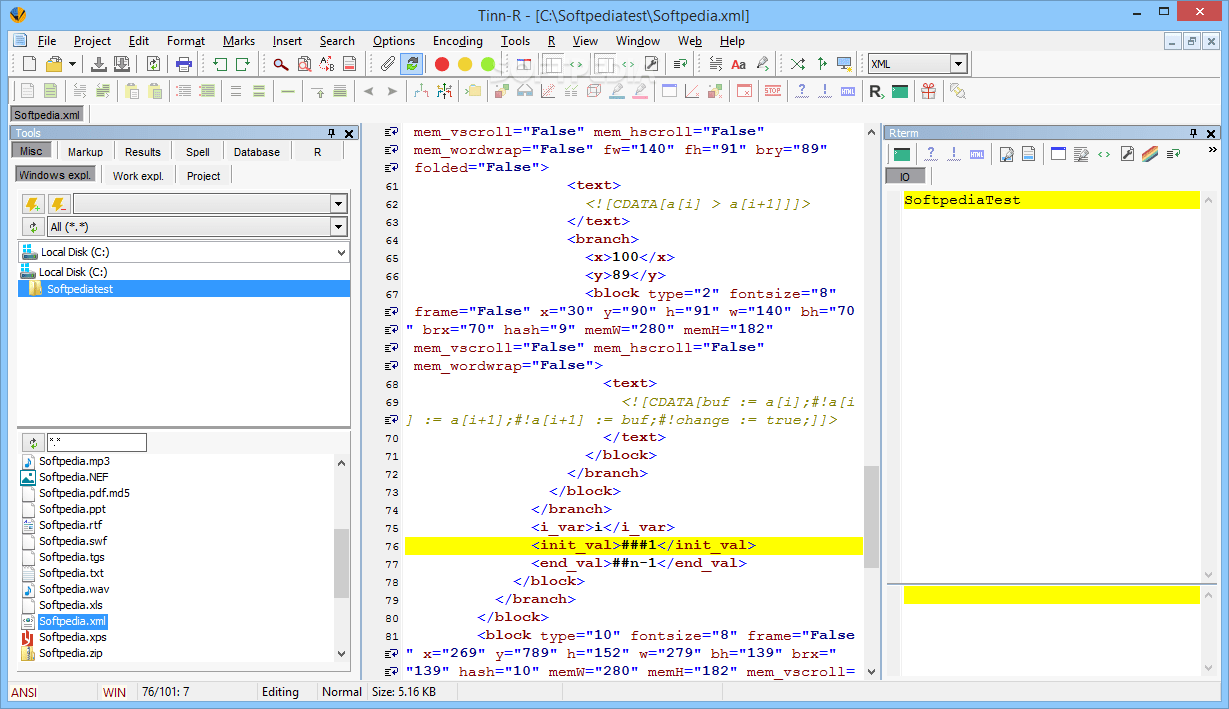Screen dimensions: 1229x709
Task: Click the Save icon with down arrow
Action: 99,64
